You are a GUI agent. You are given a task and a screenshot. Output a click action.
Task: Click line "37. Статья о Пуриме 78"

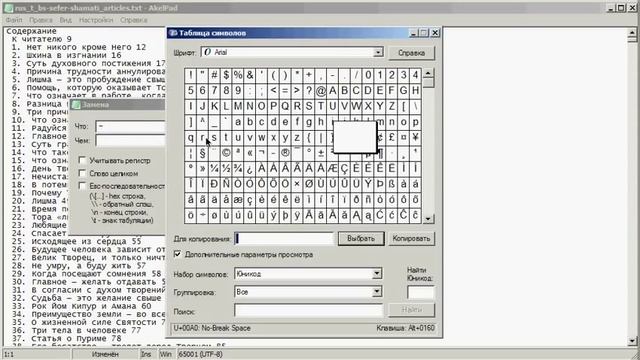coord(67,338)
